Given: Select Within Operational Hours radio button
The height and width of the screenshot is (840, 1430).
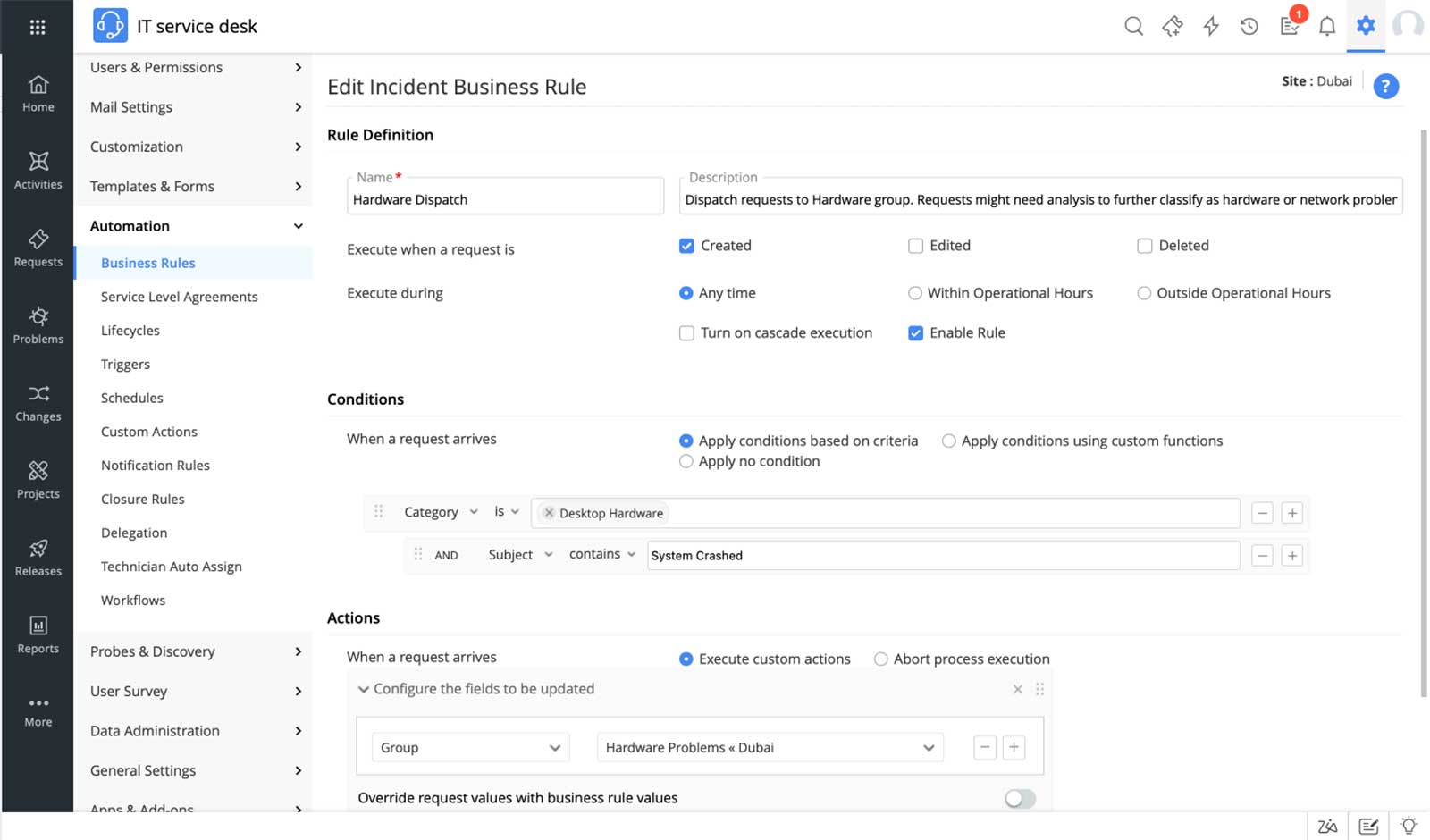Looking at the screenshot, I should click(915, 293).
